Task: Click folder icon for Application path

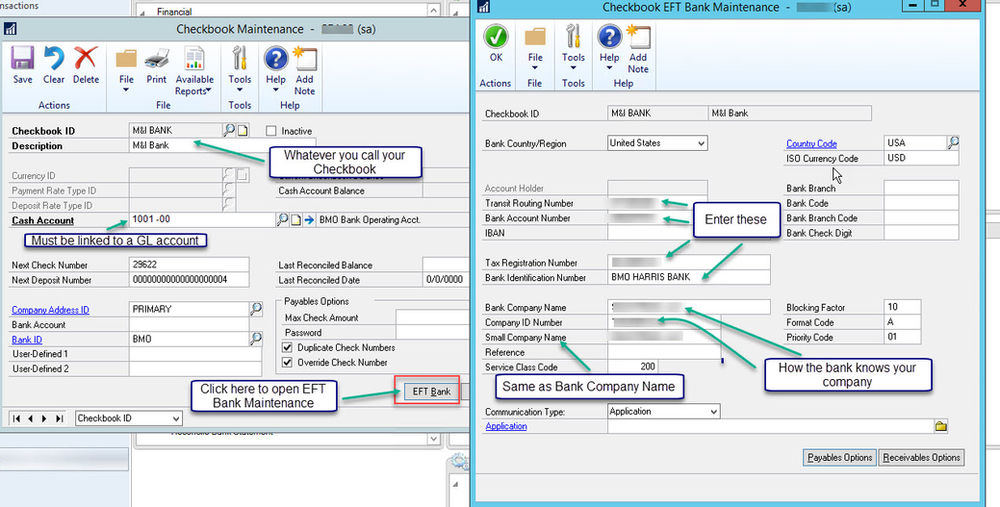Action: click(941, 426)
